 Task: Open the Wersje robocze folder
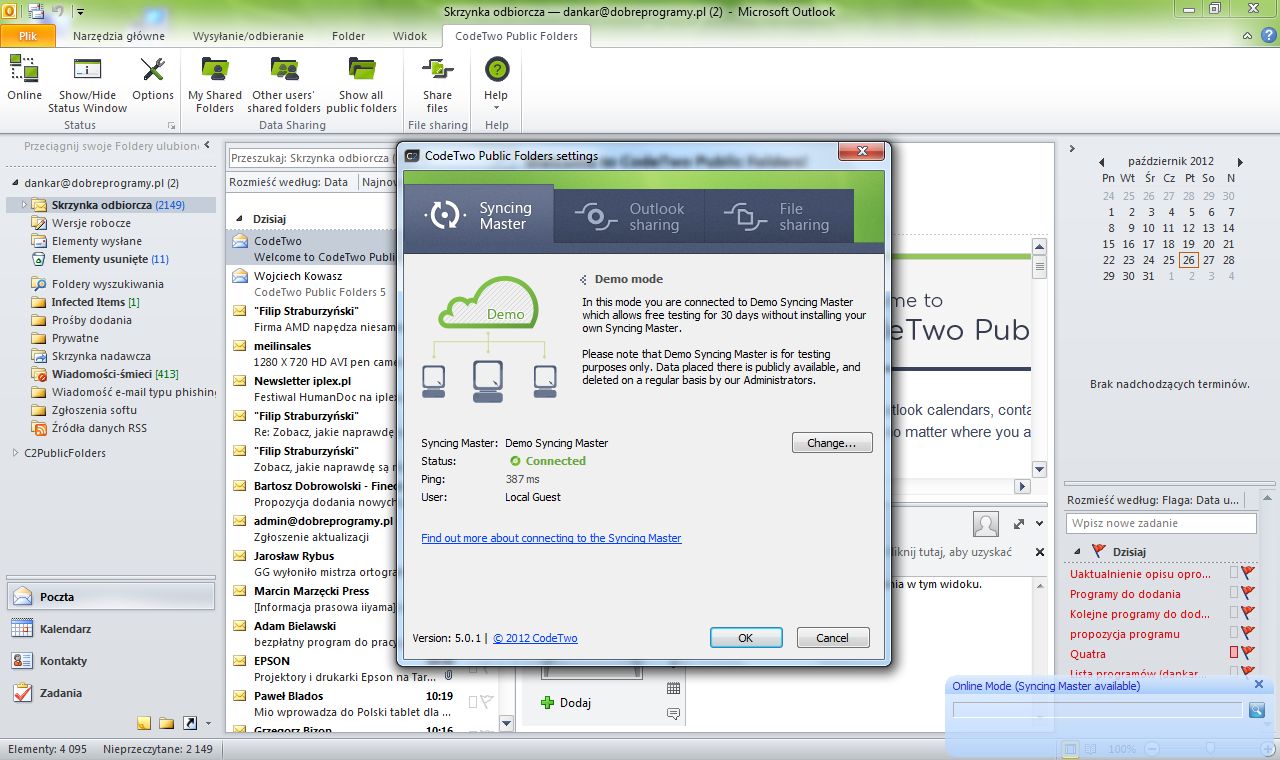click(x=91, y=223)
